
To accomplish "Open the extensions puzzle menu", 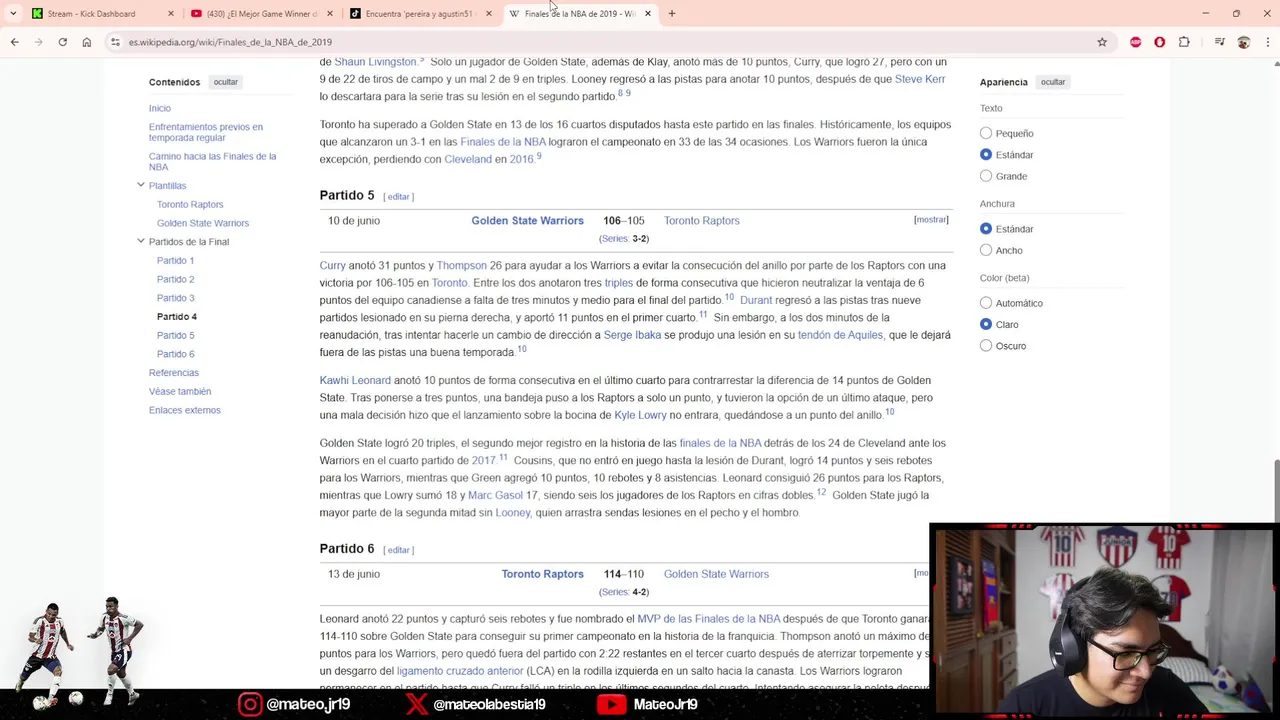I will pyautogui.click(x=1184, y=42).
